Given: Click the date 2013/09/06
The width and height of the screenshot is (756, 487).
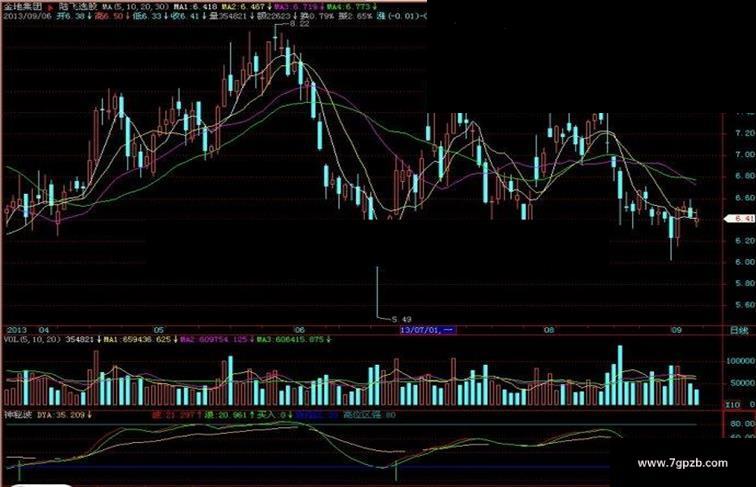Looking at the screenshot, I should (25, 16).
